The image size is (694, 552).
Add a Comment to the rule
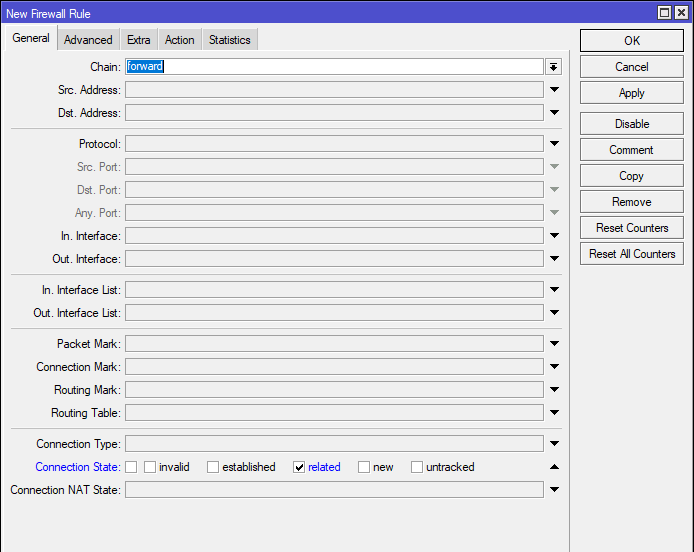[x=632, y=150]
